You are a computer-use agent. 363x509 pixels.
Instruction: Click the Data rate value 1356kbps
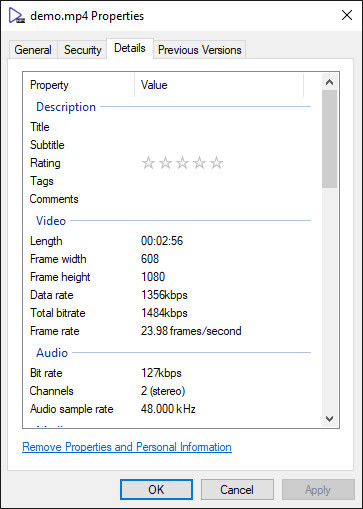164,295
